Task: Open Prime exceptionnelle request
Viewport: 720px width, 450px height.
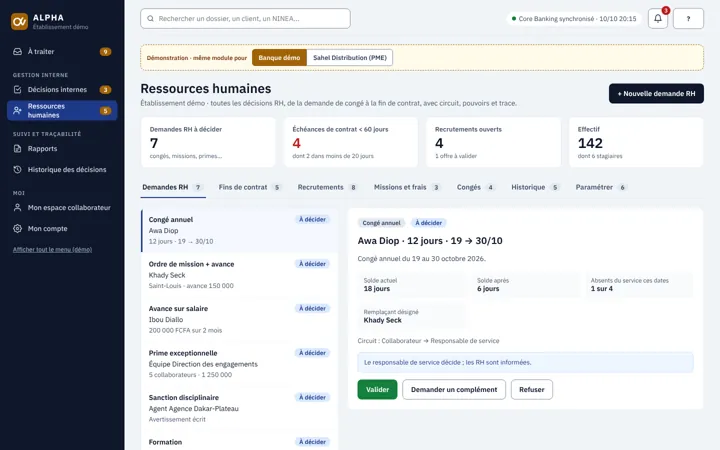Action: (x=239, y=364)
